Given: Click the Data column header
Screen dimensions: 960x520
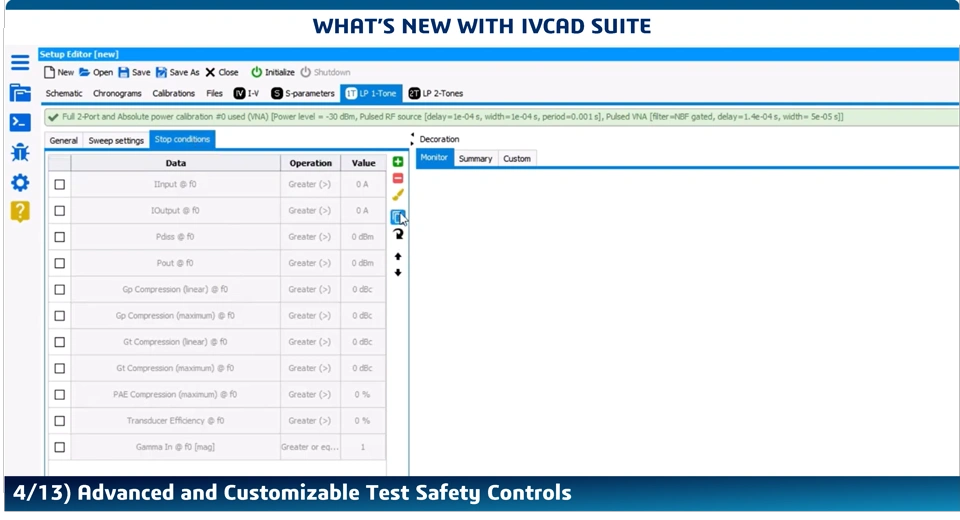Looking at the screenshot, I should [x=176, y=163].
